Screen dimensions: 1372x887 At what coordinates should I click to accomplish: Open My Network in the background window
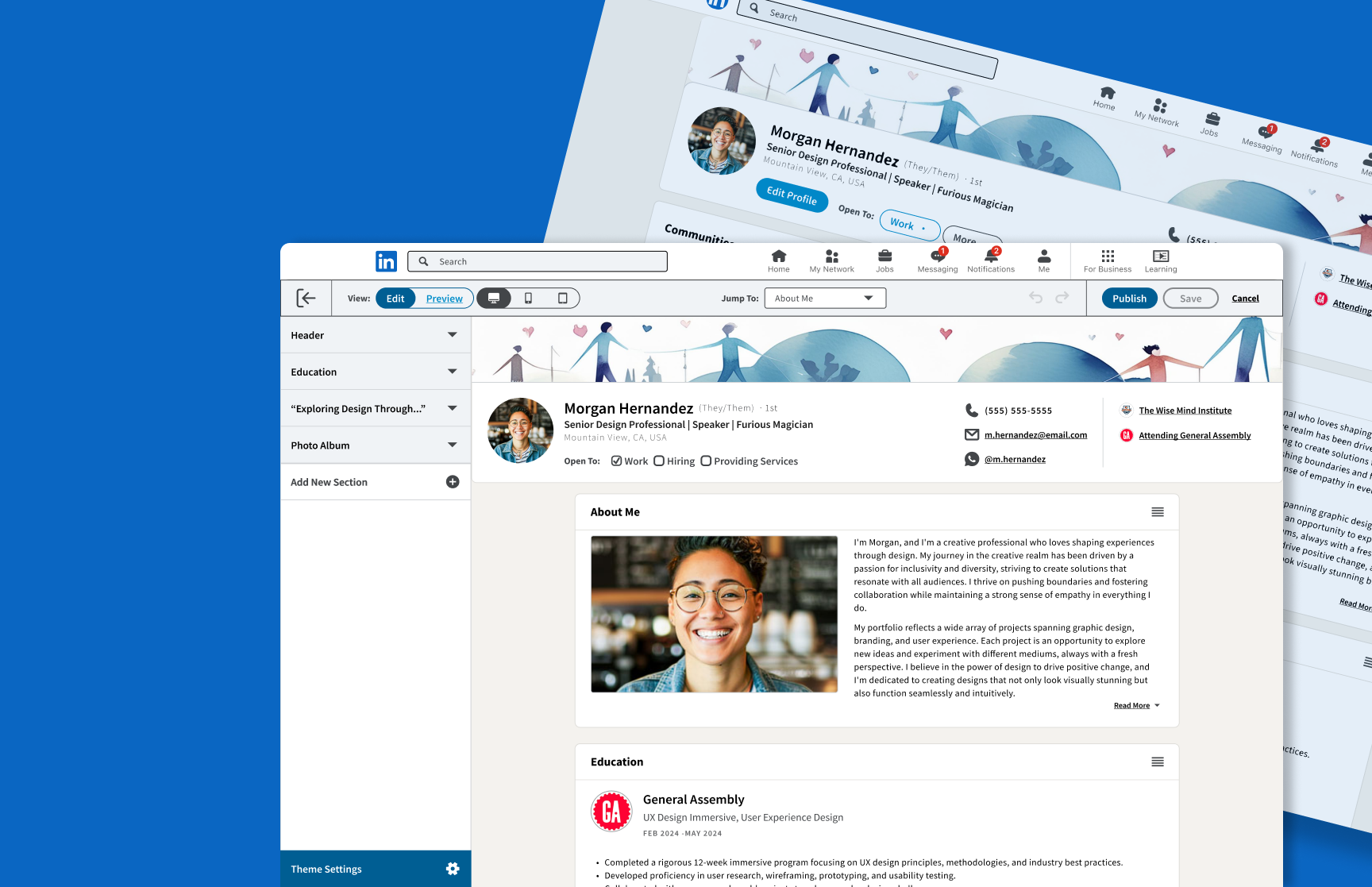coord(1158,112)
